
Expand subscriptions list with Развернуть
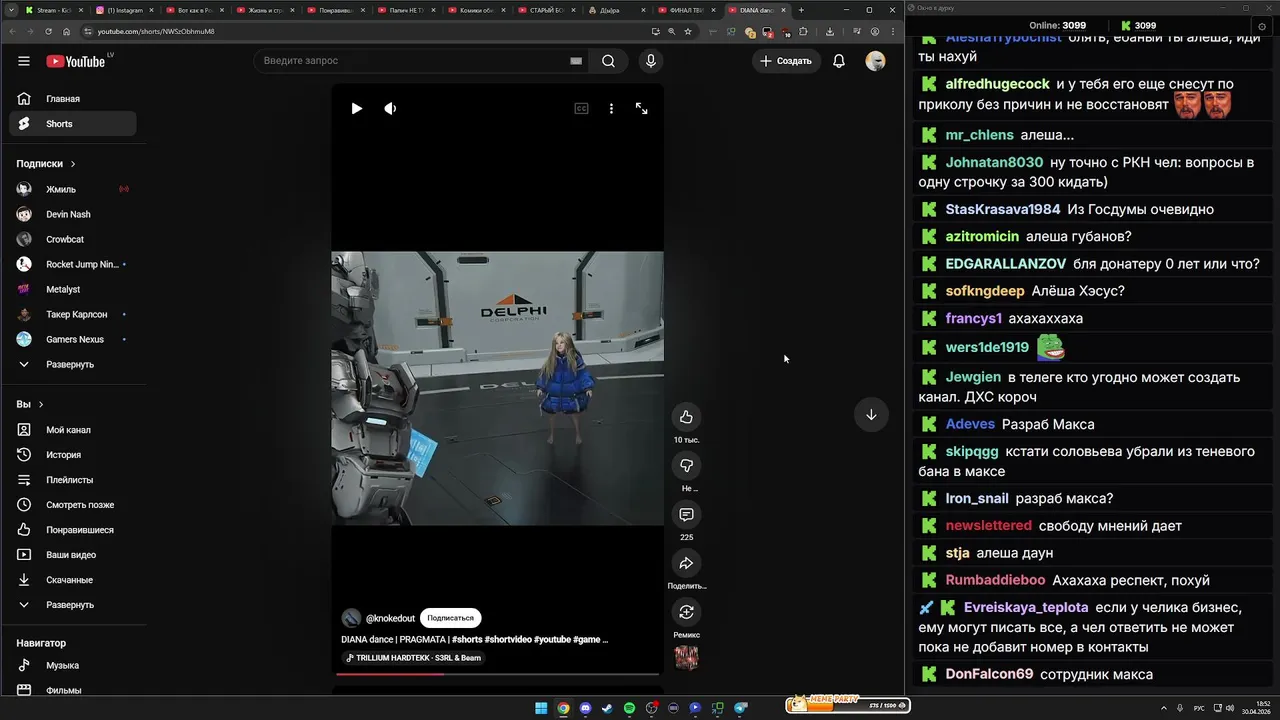pyautogui.click(x=73, y=364)
